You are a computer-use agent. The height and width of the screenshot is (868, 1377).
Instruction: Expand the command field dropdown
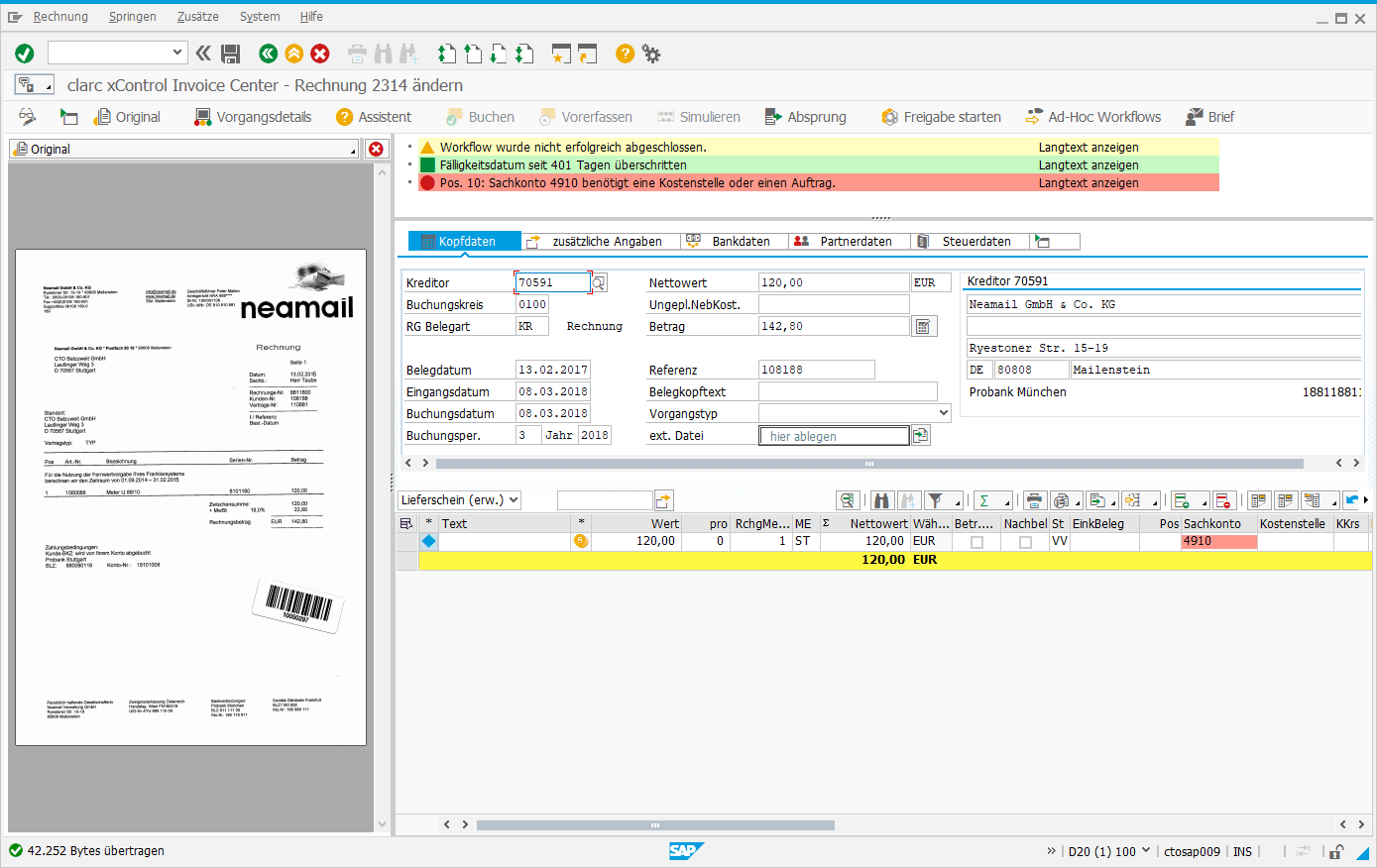pos(177,53)
